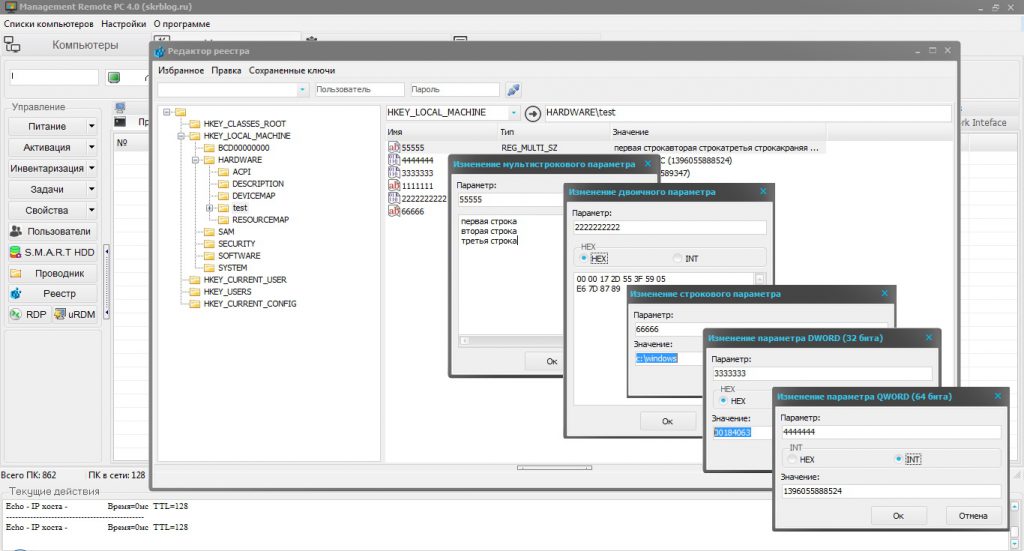This screenshot has height=551, width=1024.
Task: Click the Редактор реестра title icon
Action: [x=159, y=51]
